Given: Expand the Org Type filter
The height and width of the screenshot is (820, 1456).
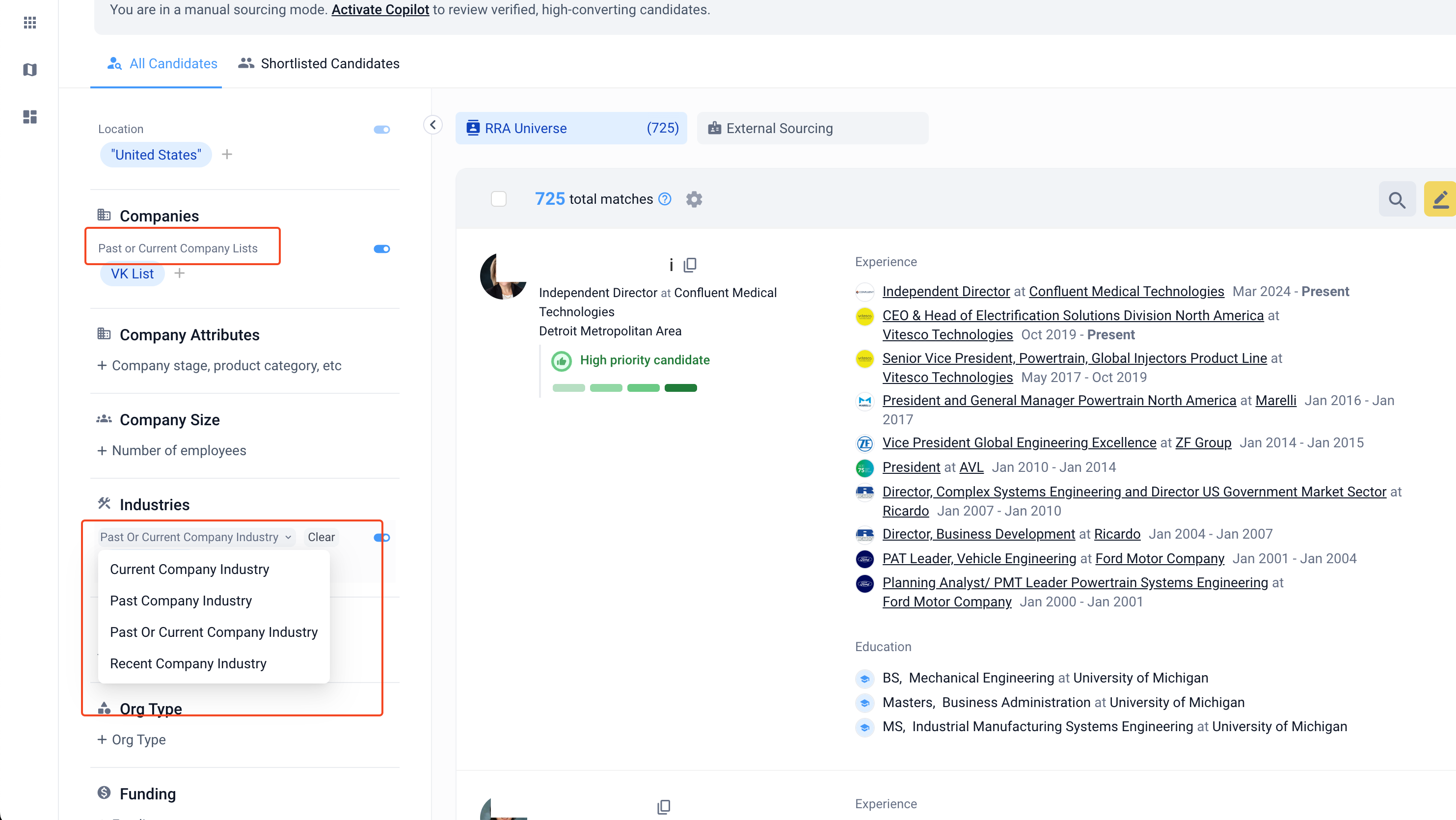Looking at the screenshot, I should point(132,739).
